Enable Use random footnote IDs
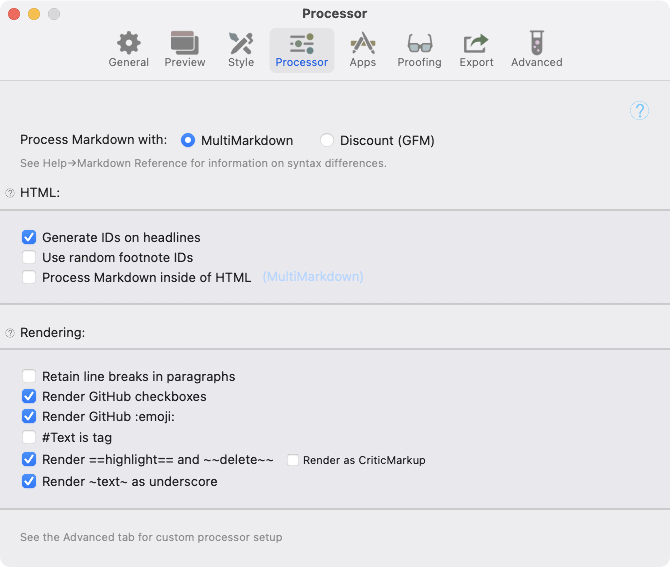The width and height of the screenshot is (670, 567). coord(29,257)
